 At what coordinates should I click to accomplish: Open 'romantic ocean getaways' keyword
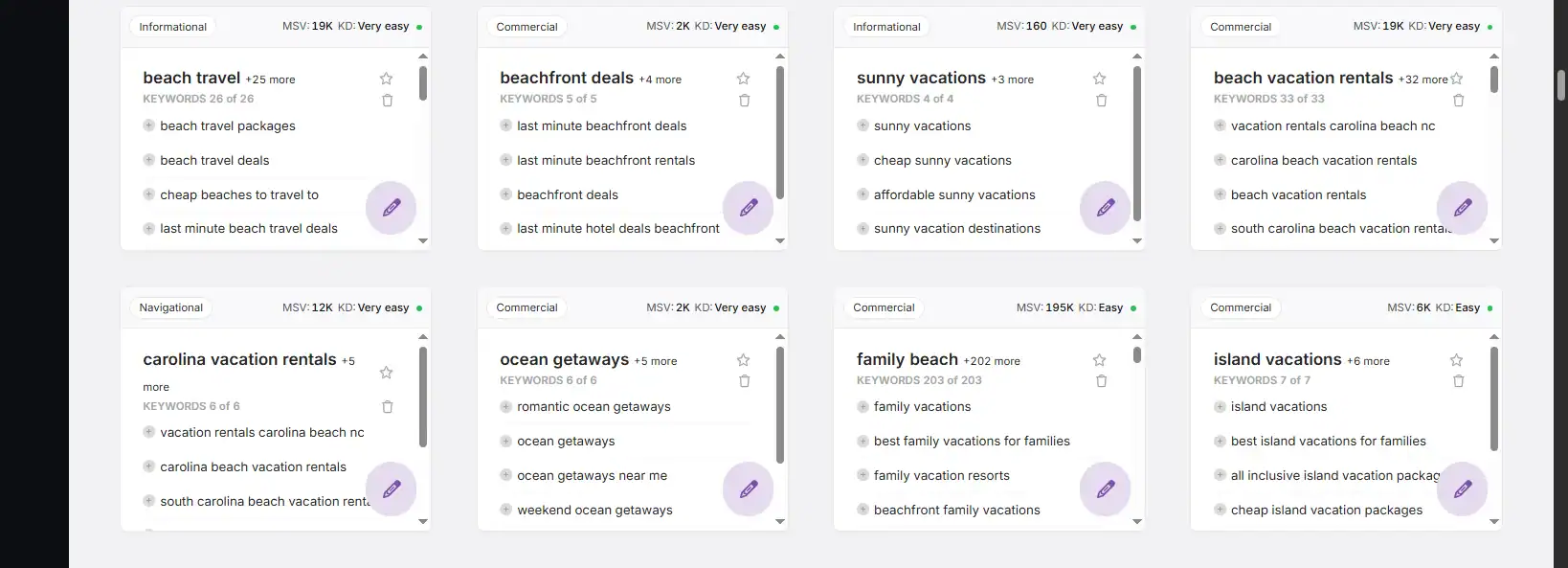594,407
